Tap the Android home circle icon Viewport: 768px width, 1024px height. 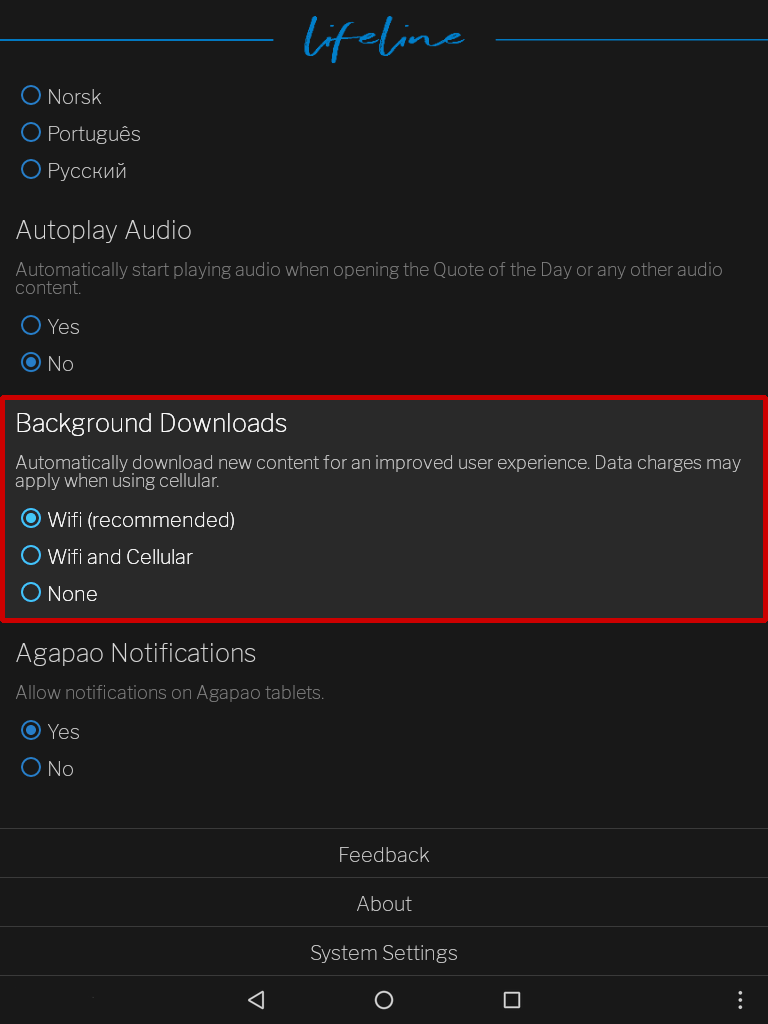(x=384, y=999)
